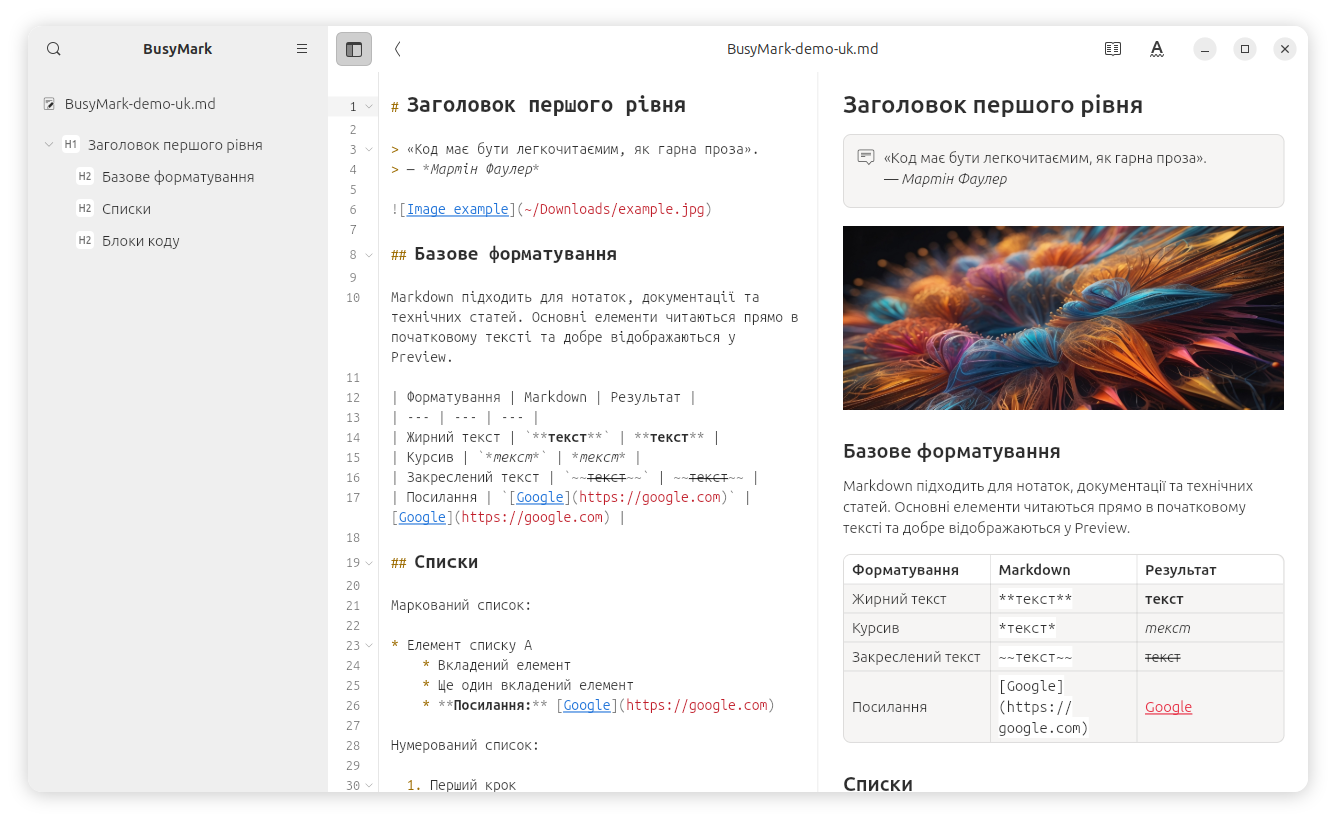Fold the Списки section at line 19

click(369, 563)
